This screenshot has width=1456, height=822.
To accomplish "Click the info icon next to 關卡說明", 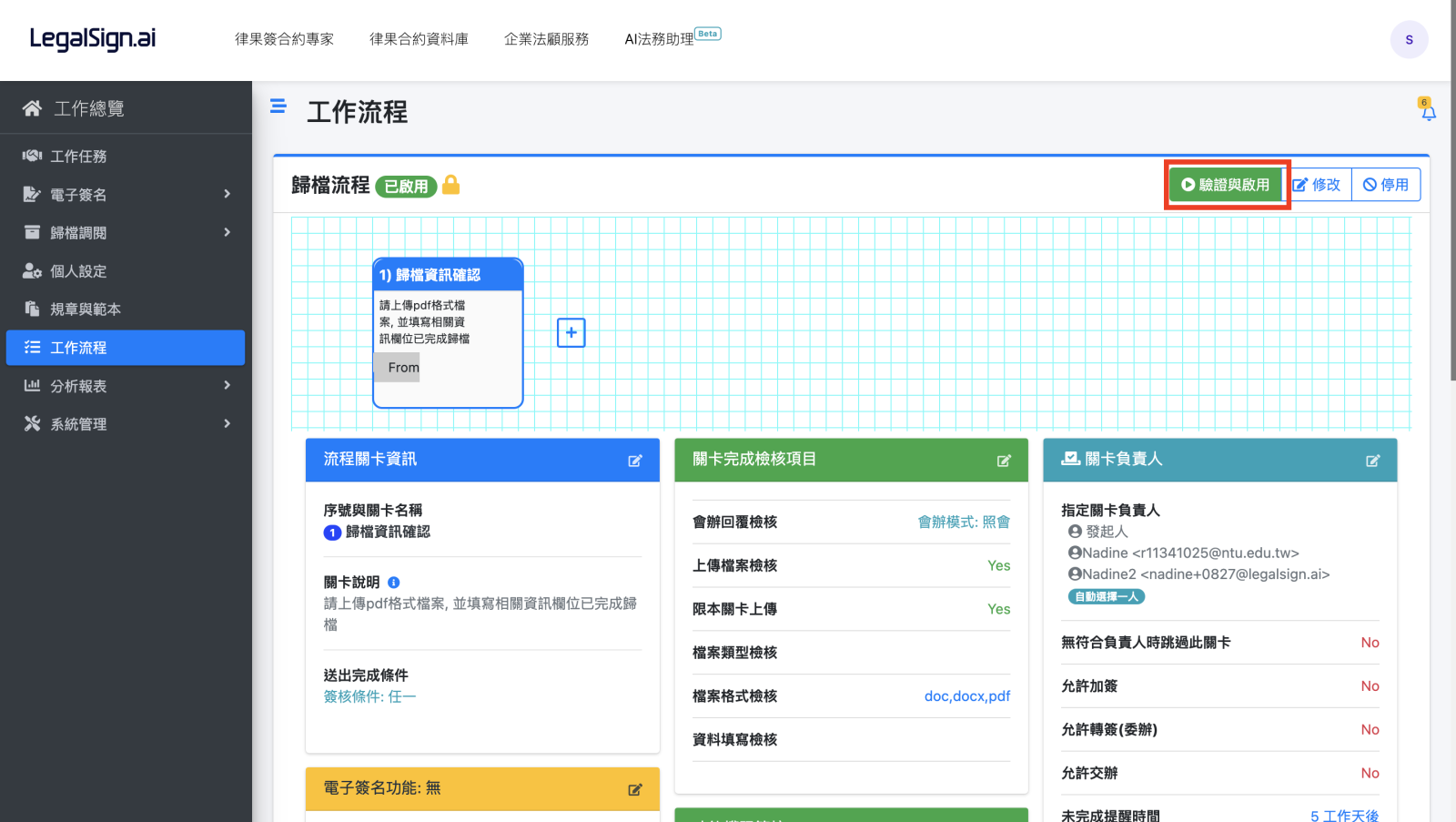I will click(394, 583).
